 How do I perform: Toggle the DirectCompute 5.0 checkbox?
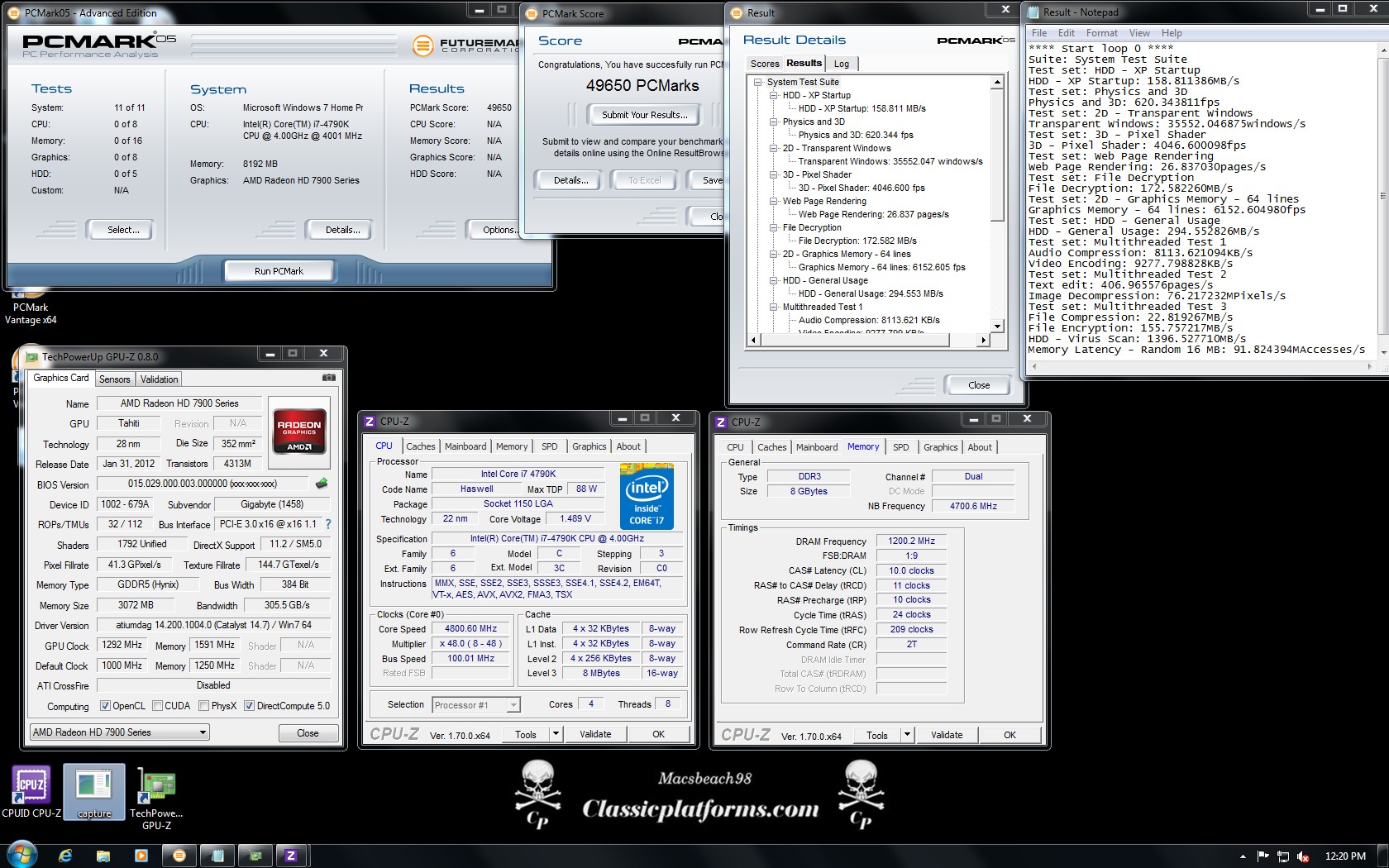point(249,706)
